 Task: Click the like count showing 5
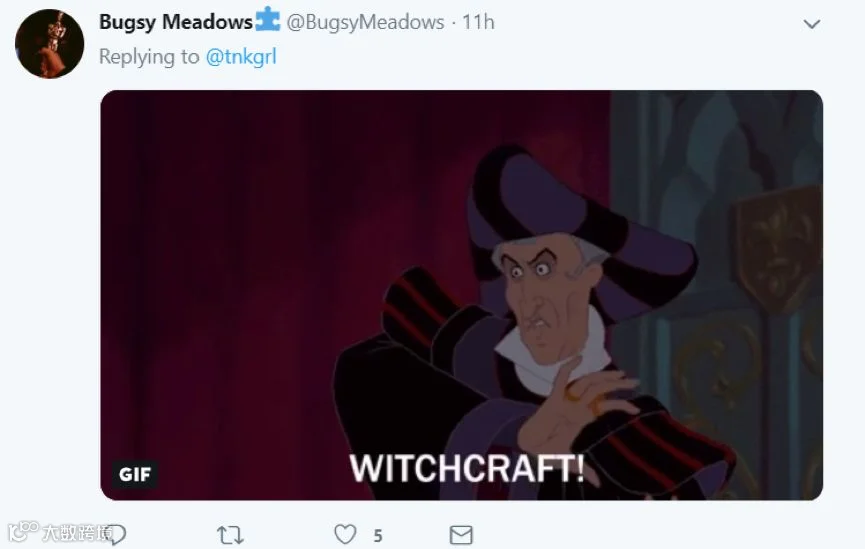pyautogui.click(x=378, y=536)
